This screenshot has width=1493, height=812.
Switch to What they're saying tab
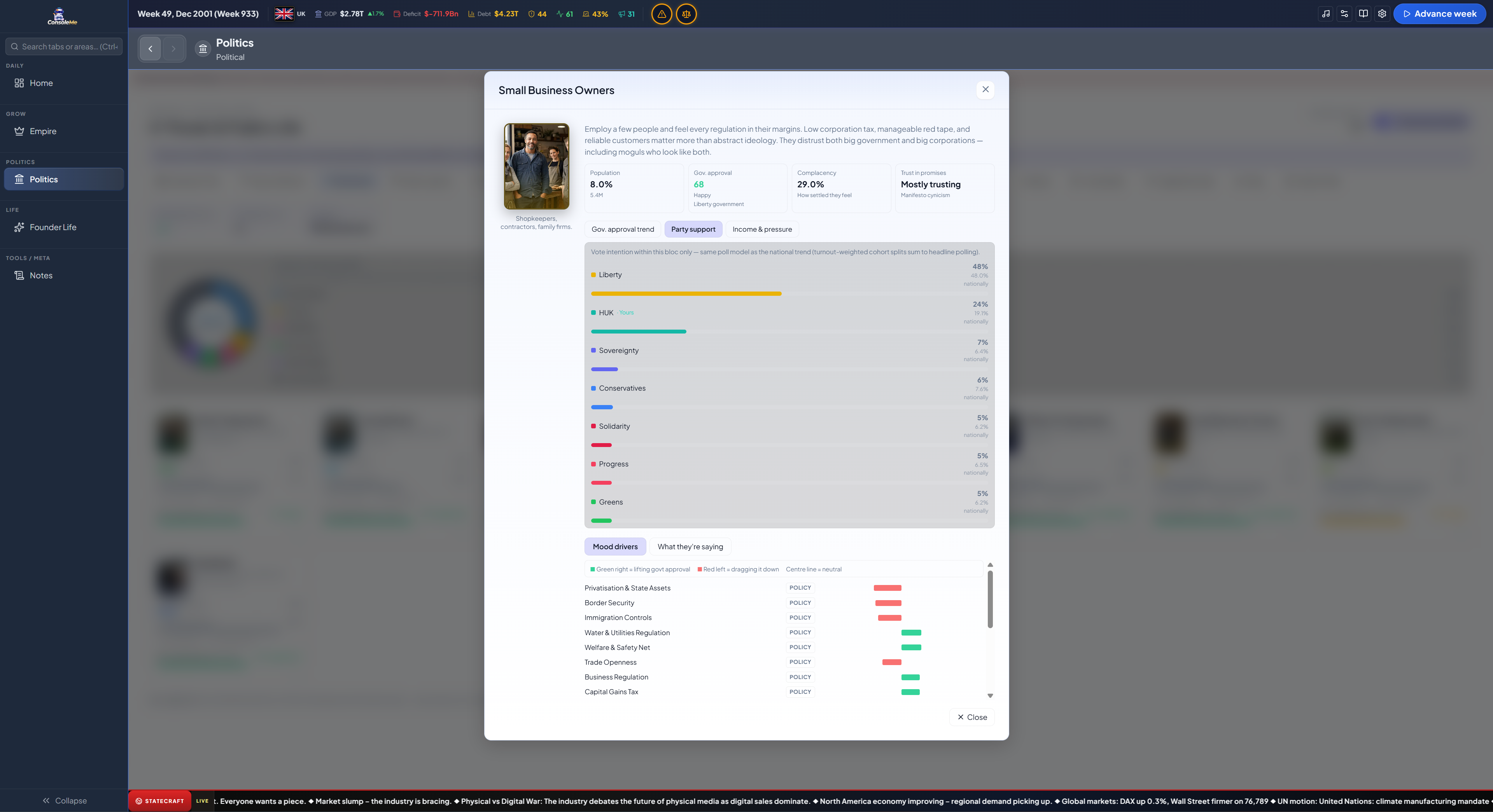coord(690,546)
